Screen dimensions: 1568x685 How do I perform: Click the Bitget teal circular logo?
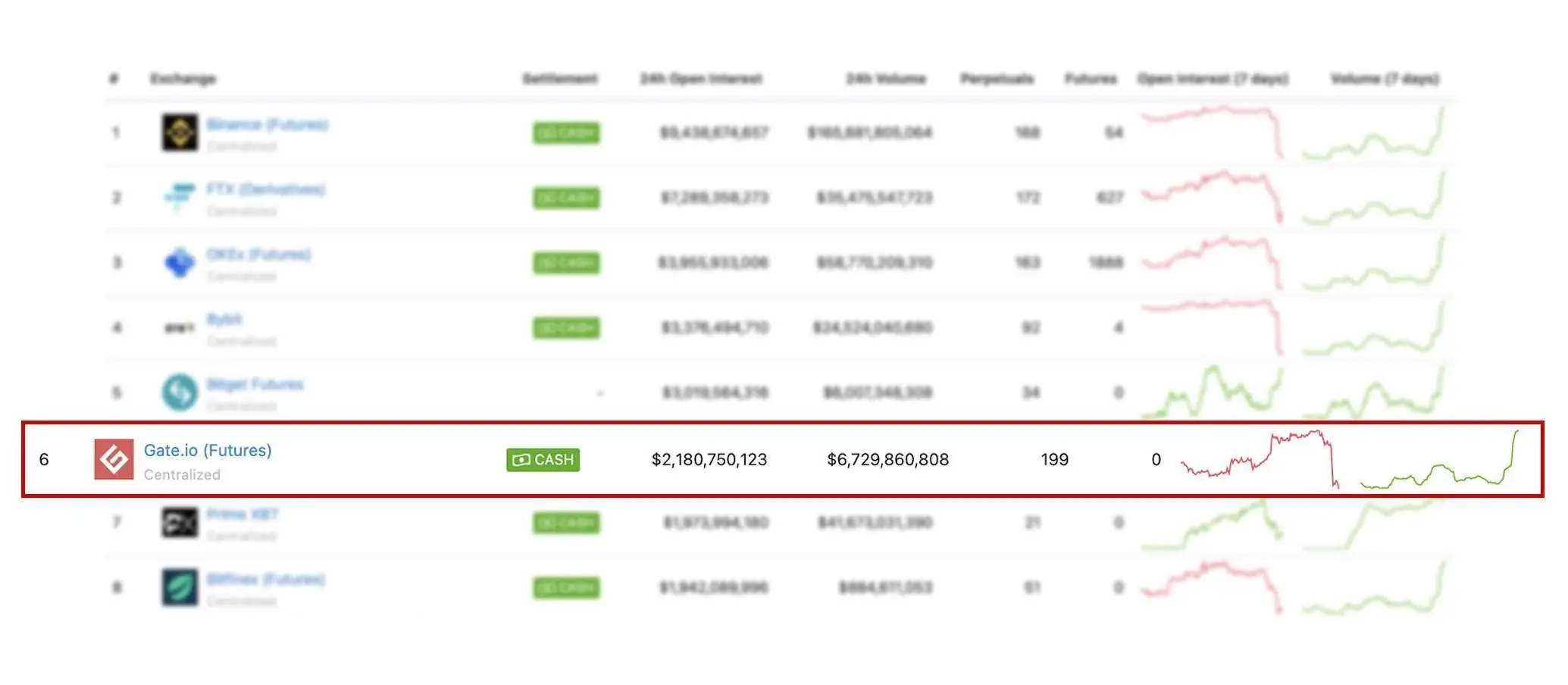pos(180,393)
